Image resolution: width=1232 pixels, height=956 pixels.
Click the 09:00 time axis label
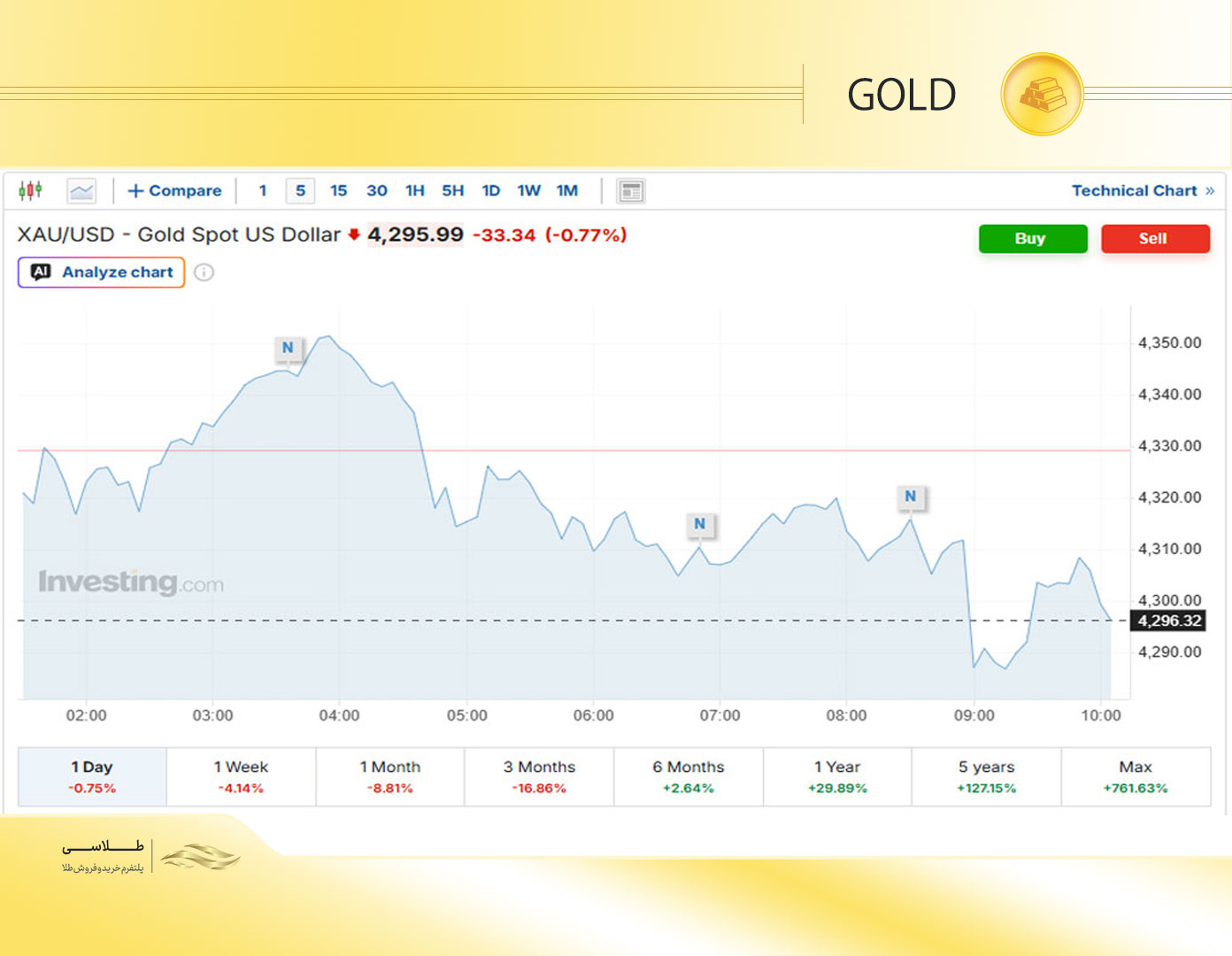coord(974,715)
